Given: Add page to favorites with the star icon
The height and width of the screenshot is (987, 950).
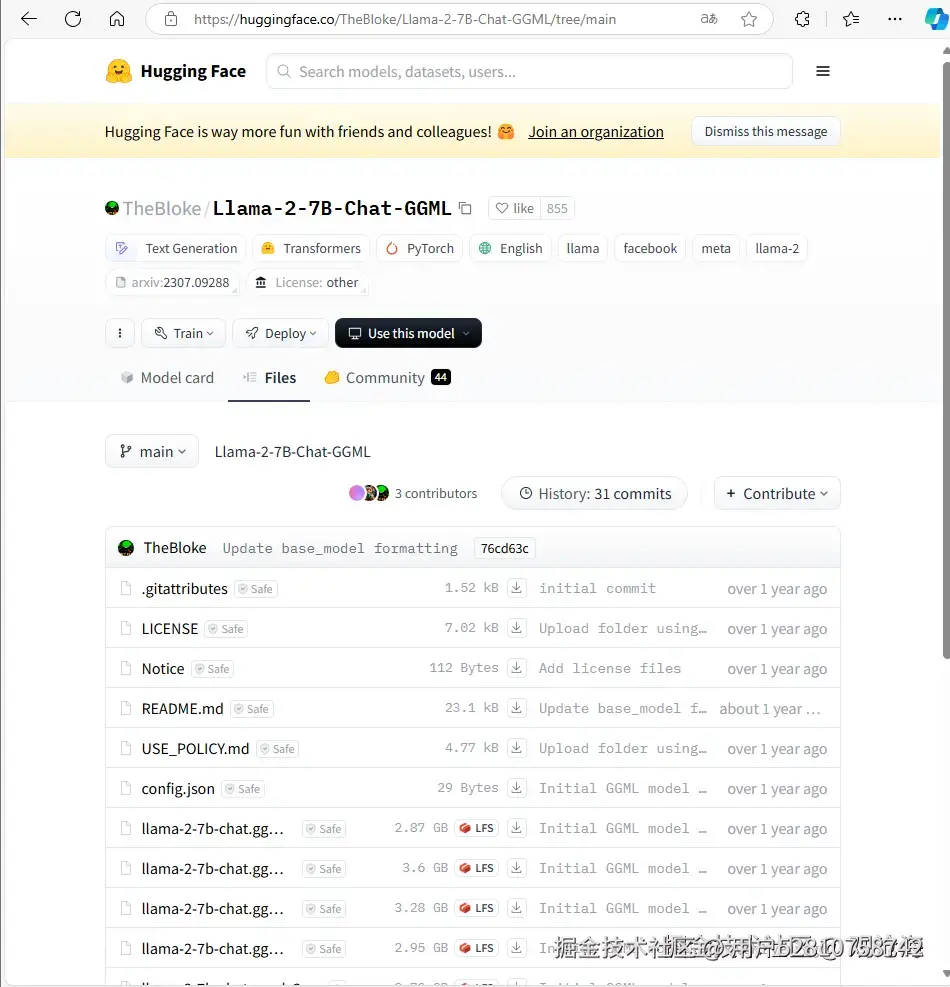Looking at the screenshot, I should [749, 20].
